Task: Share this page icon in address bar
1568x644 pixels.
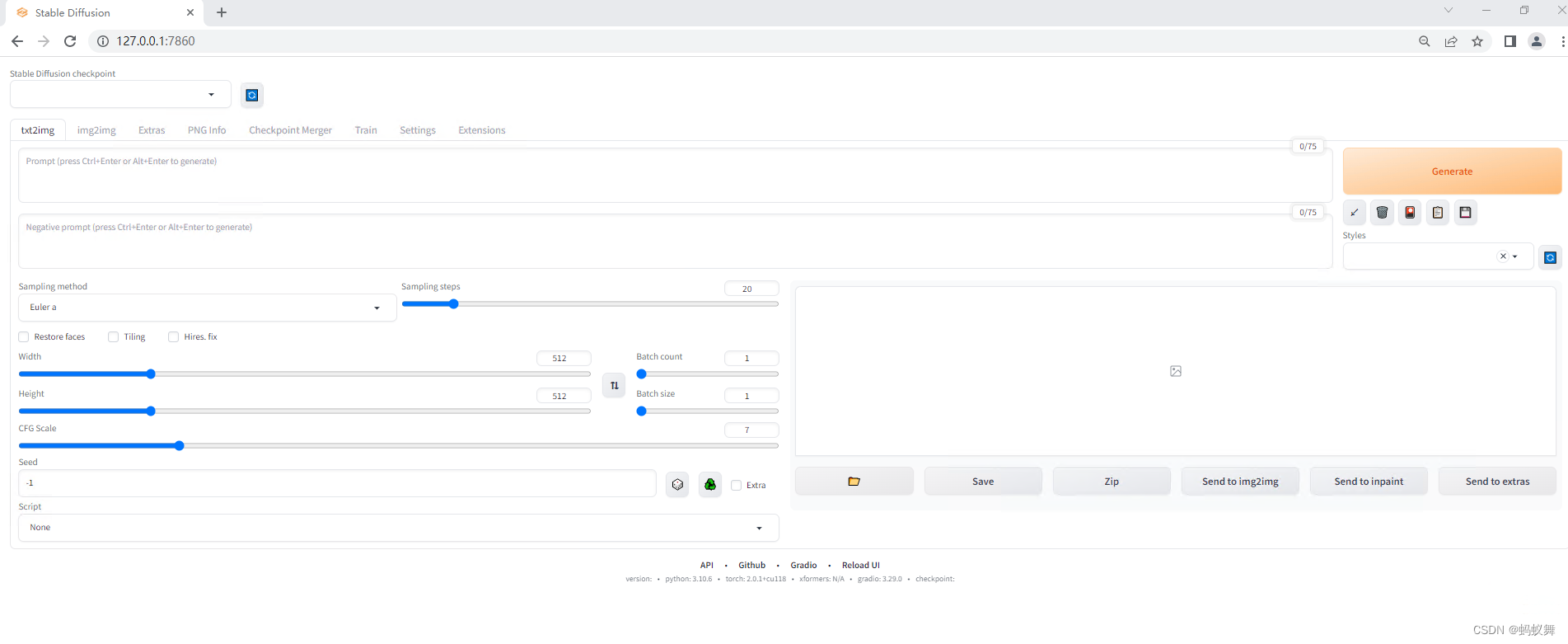Action: tap(1451, 41)
